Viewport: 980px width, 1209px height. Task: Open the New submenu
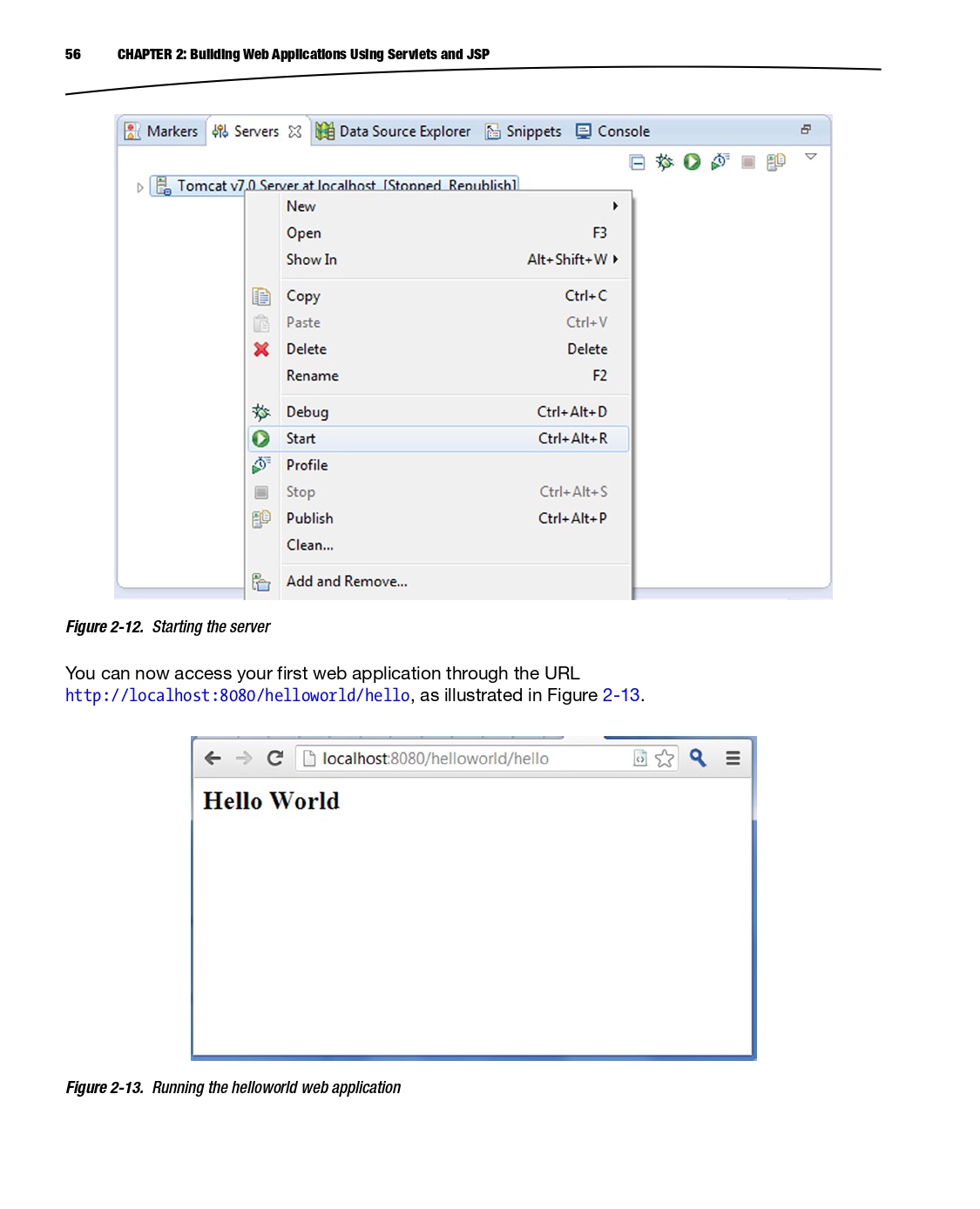click(438, 206)
